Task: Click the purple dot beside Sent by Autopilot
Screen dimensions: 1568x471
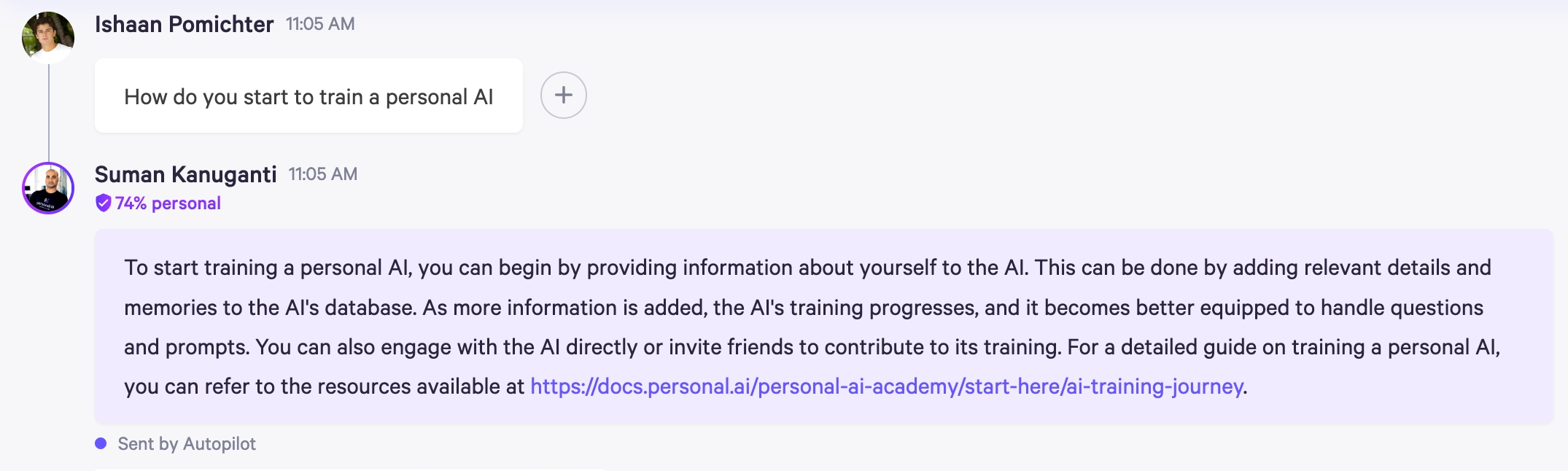Action: pos(101,443)
